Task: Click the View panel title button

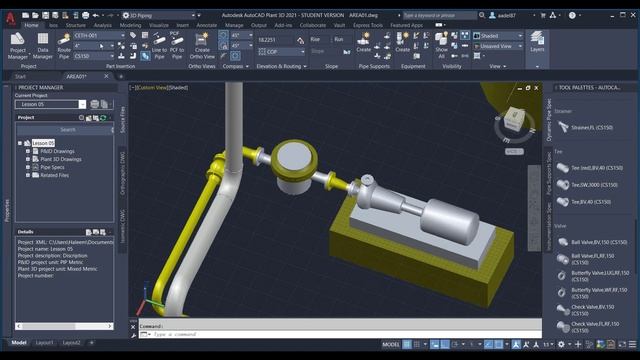Action: (x=498, y=66)
